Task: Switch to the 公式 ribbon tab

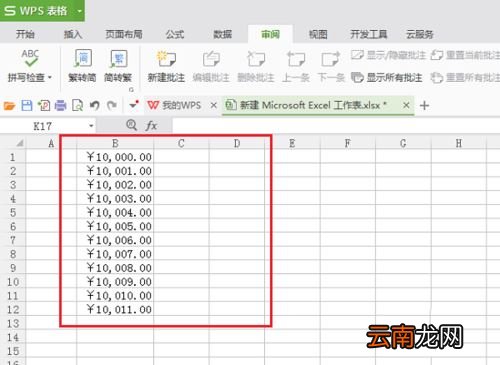Action: 175,34
